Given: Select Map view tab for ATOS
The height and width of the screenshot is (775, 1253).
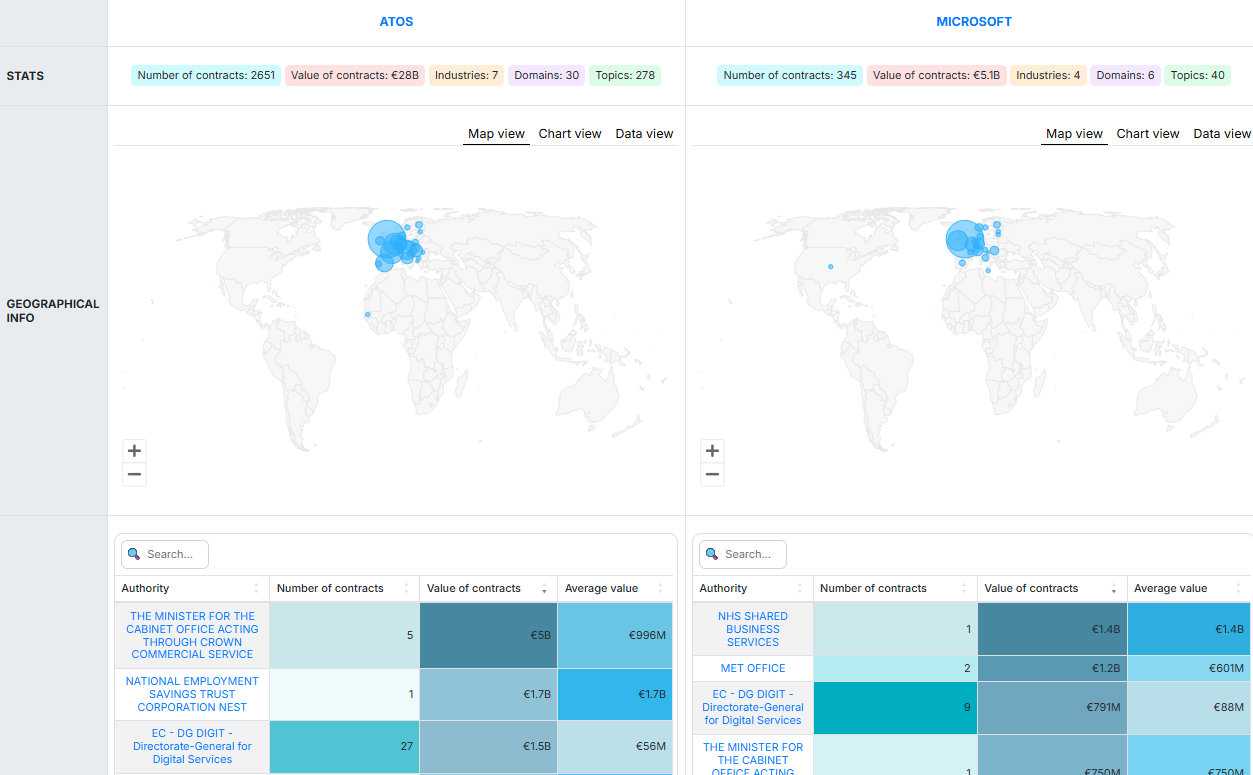Looking at the screenshot, I should click(x=496, y=134).
